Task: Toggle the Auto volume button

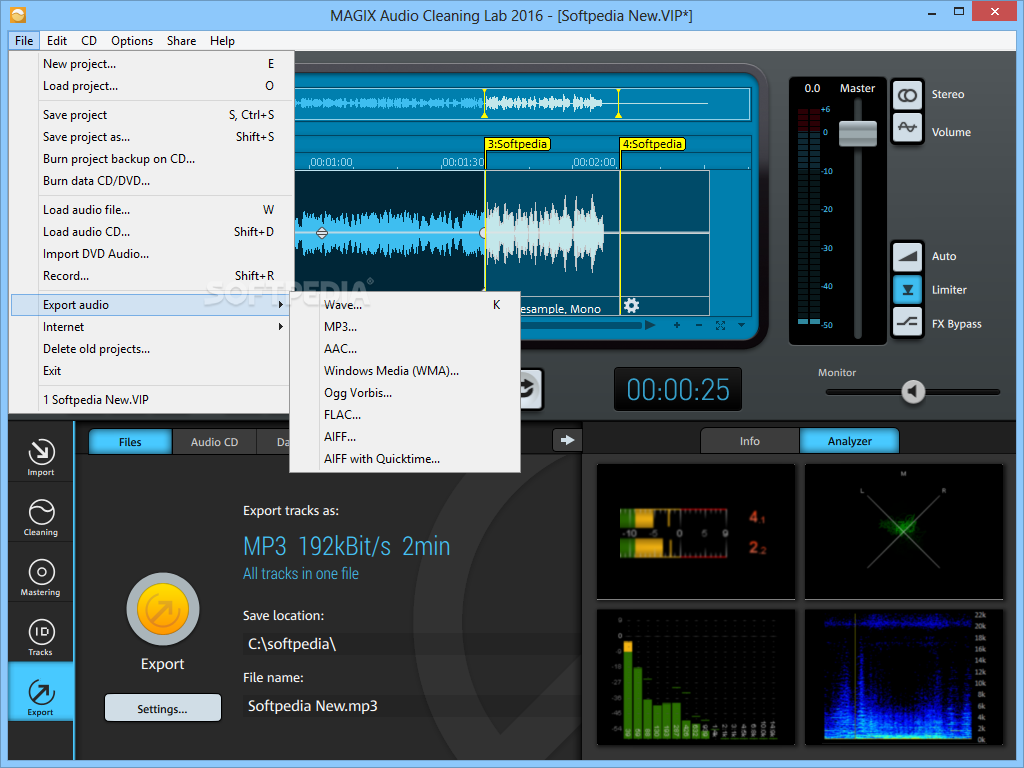Action: [907, 256]
